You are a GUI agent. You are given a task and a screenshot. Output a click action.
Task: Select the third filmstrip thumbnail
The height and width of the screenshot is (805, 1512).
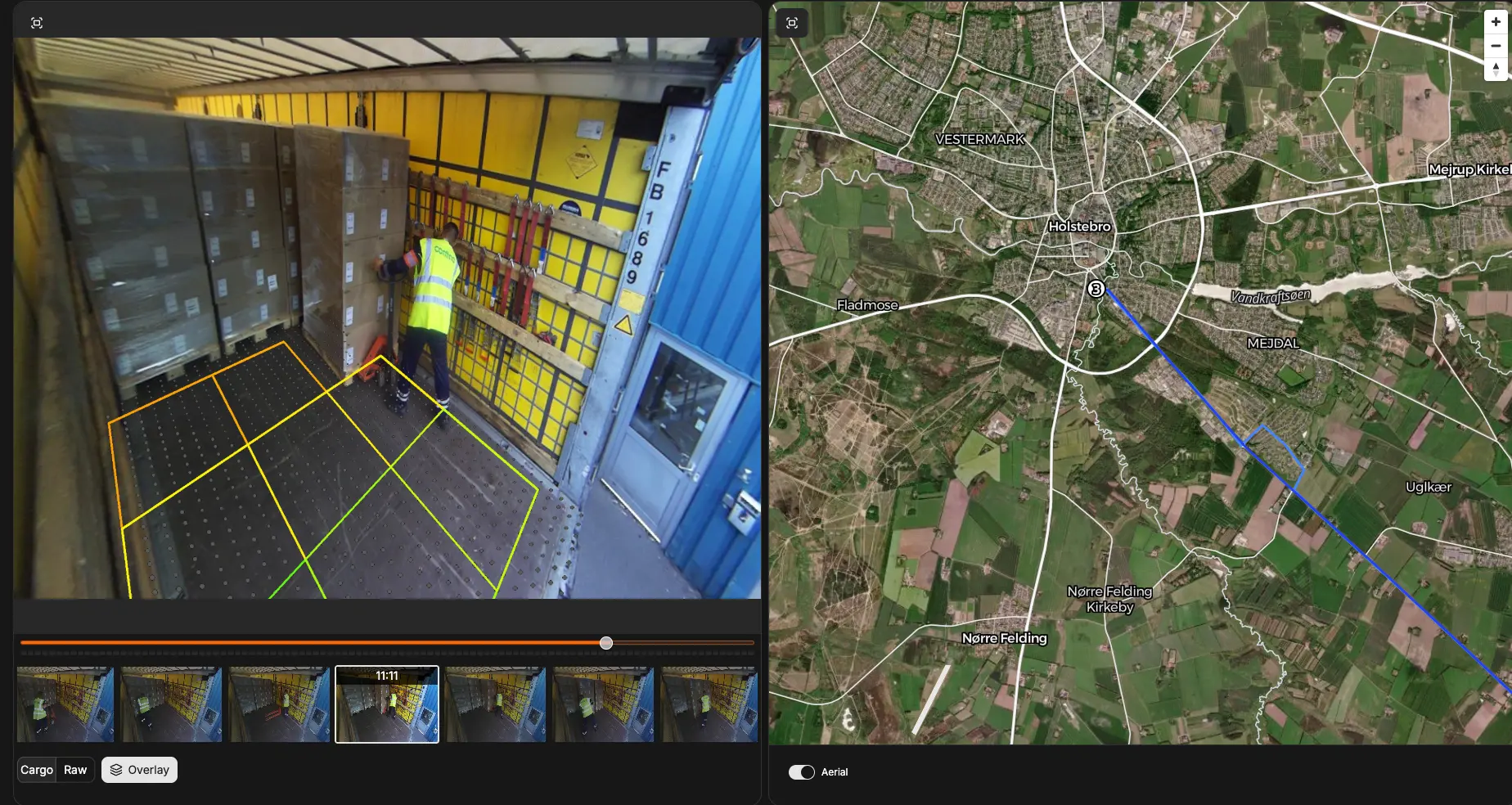pos(280,704)
